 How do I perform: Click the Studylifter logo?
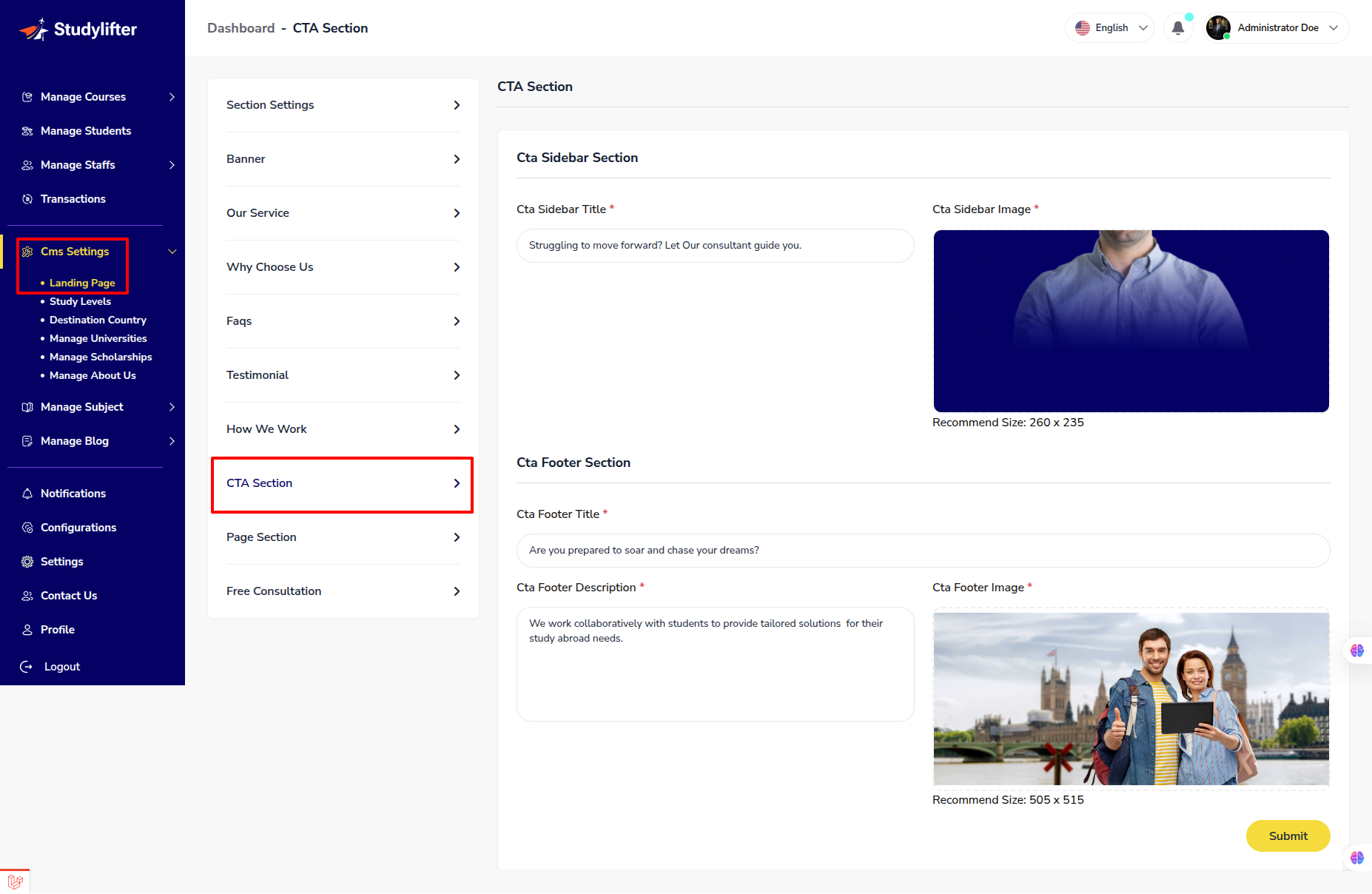click(x=78, y=29)
